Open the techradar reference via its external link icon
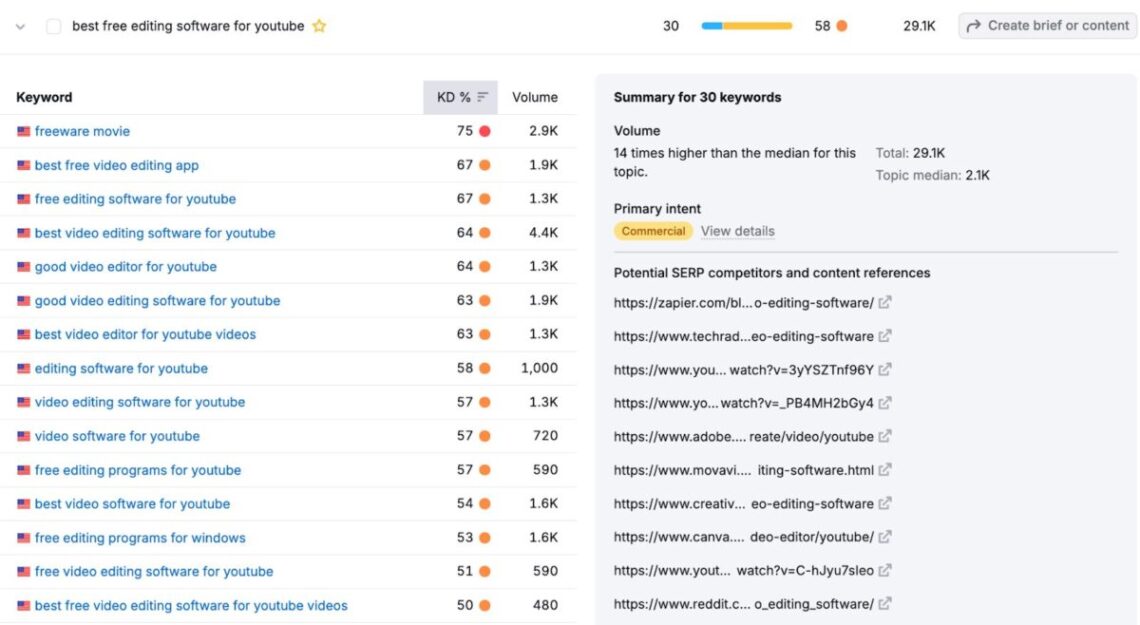 point(884,336)
